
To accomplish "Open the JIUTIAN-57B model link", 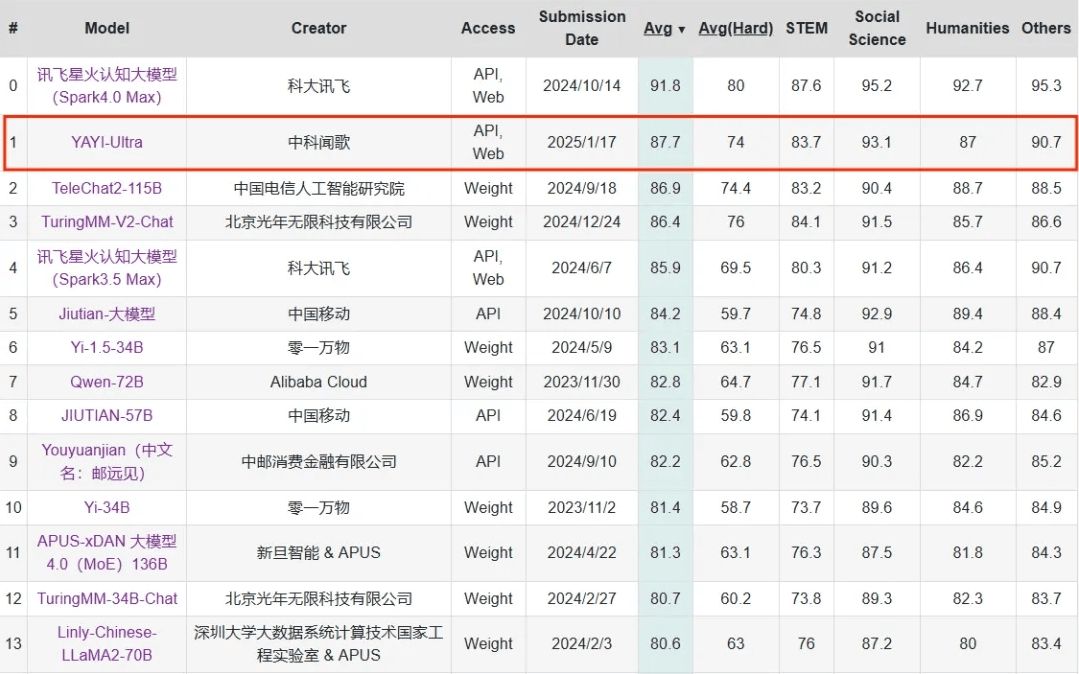I will point(107,416).
